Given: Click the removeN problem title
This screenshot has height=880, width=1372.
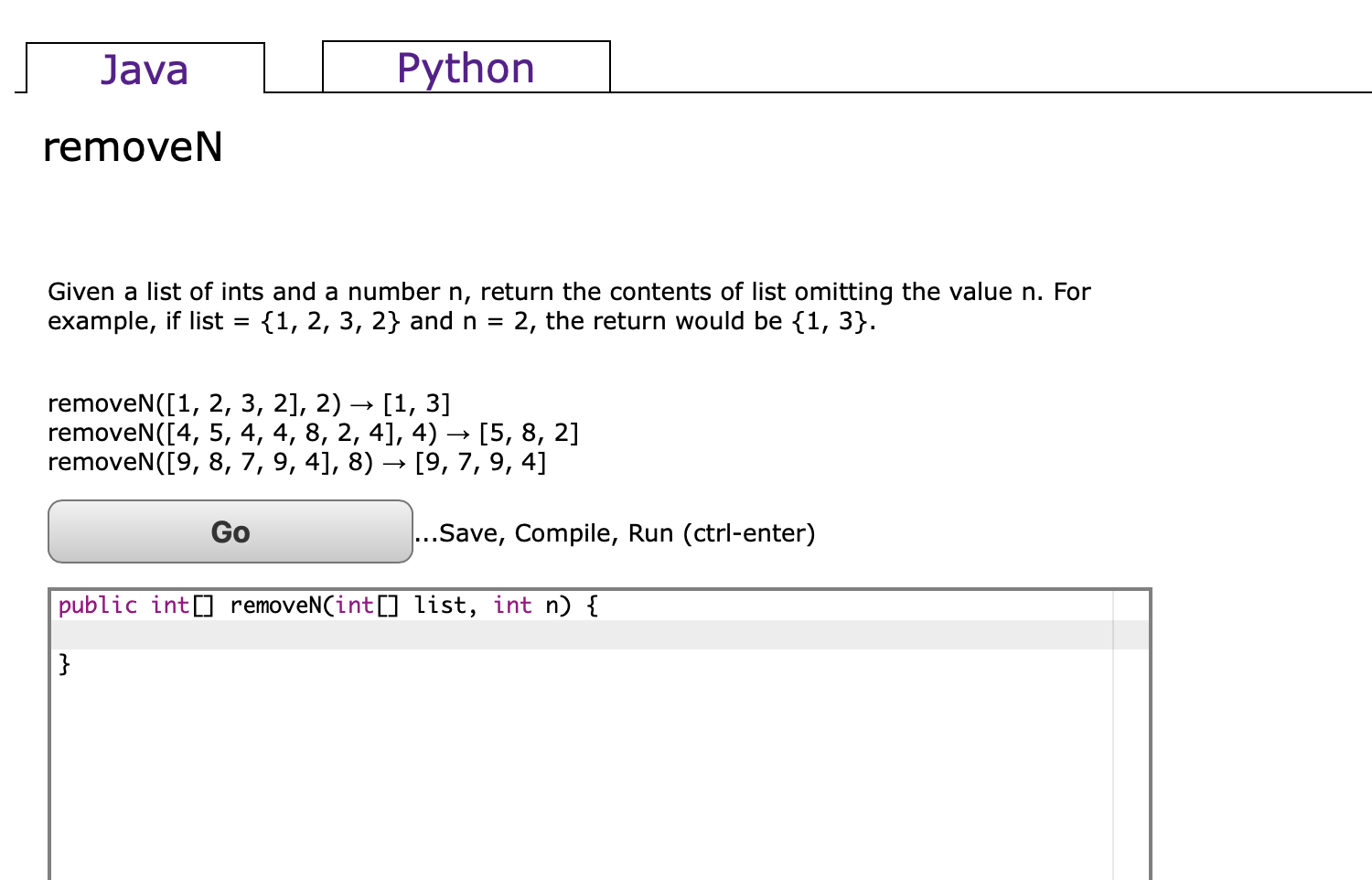Looking at the screenshot, I should [x=134, y=146].
